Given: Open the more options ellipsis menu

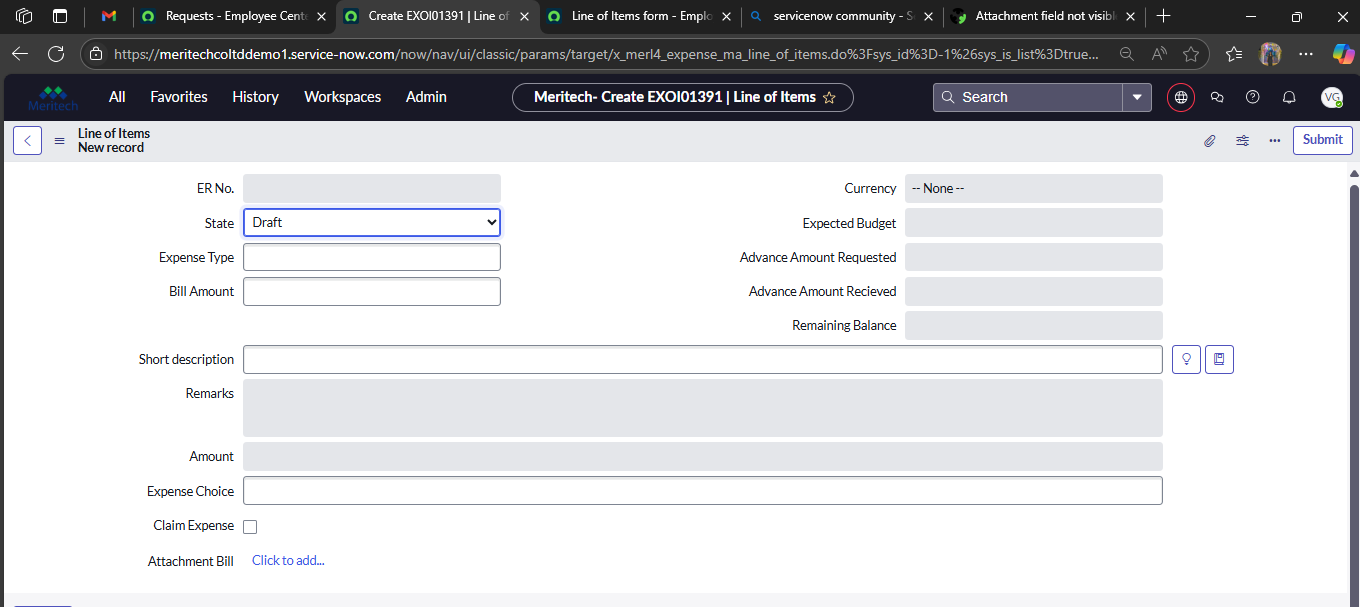Looking at the screenshot, I should click(1275, 141).
